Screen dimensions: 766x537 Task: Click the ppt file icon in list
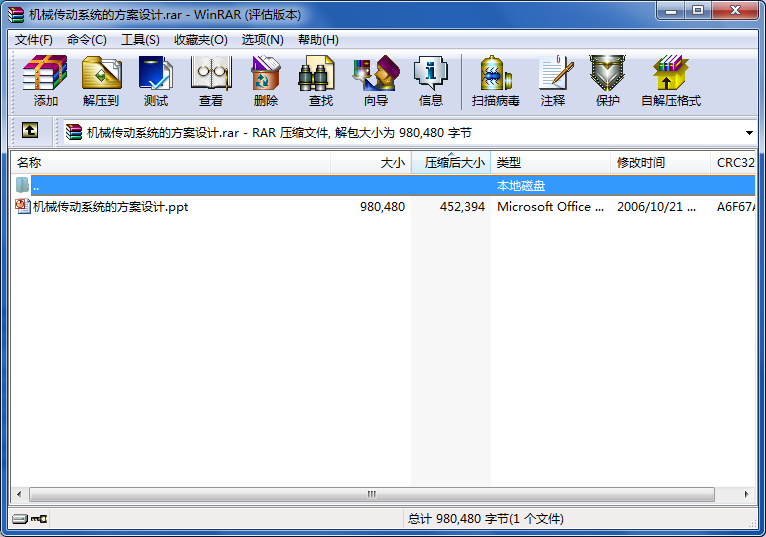coord(22,206)
